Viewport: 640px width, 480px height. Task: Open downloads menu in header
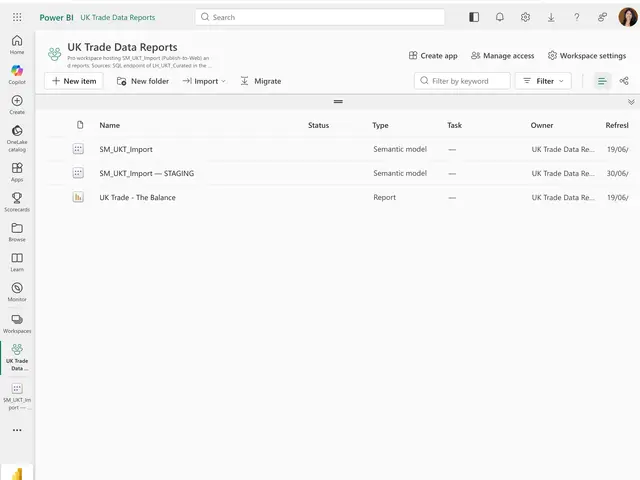click(551, 17)
